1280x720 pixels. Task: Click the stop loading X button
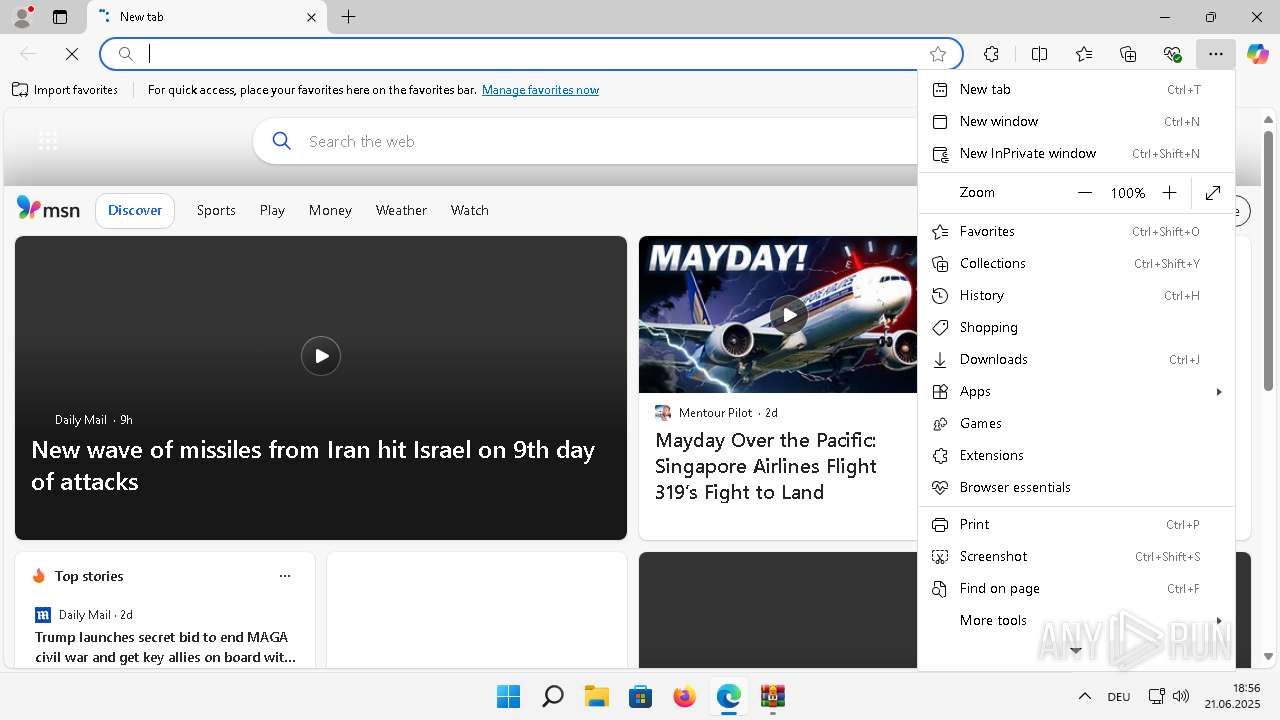pyautogui.click(x=71, y=54)
